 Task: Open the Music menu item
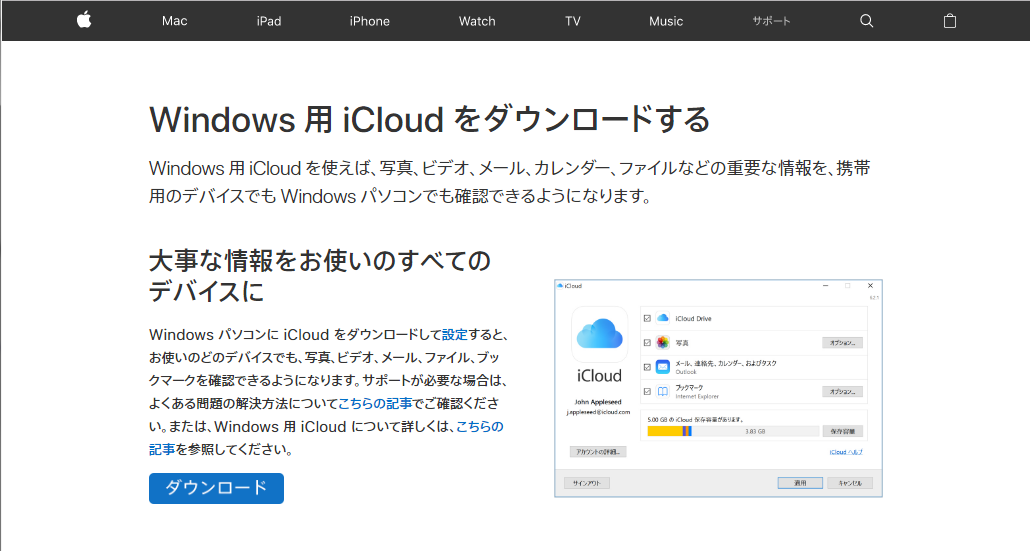pyautogui.click(x=666, y=21)
